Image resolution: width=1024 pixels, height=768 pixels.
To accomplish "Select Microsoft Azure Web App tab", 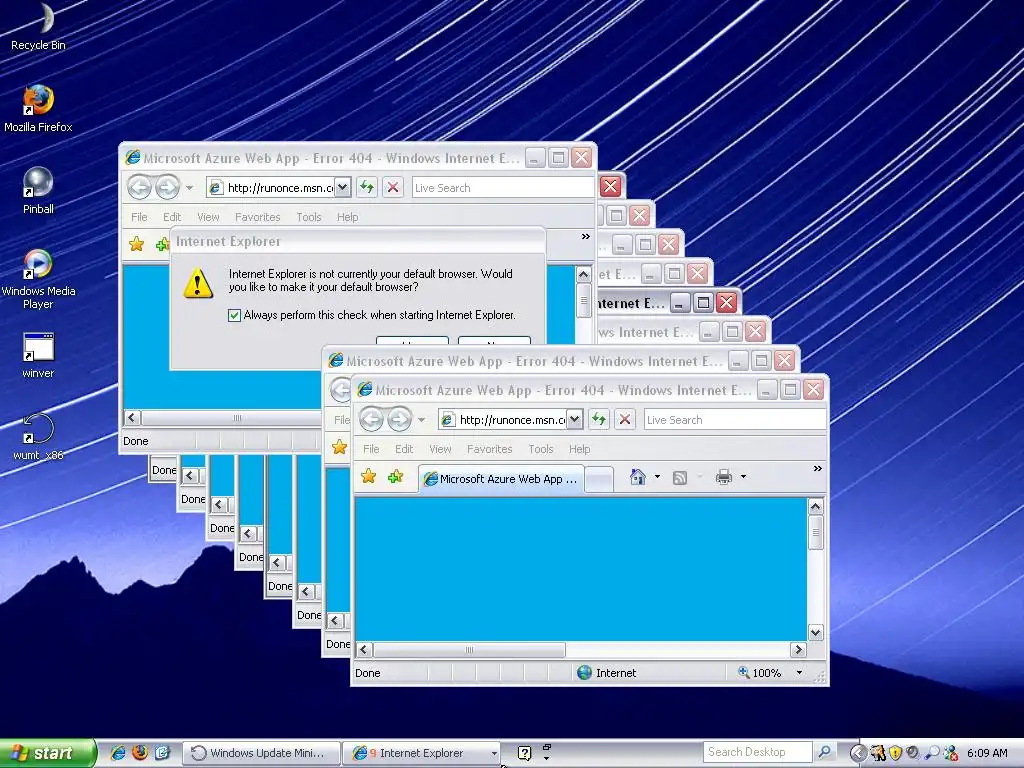I will (x=500, y=479).
